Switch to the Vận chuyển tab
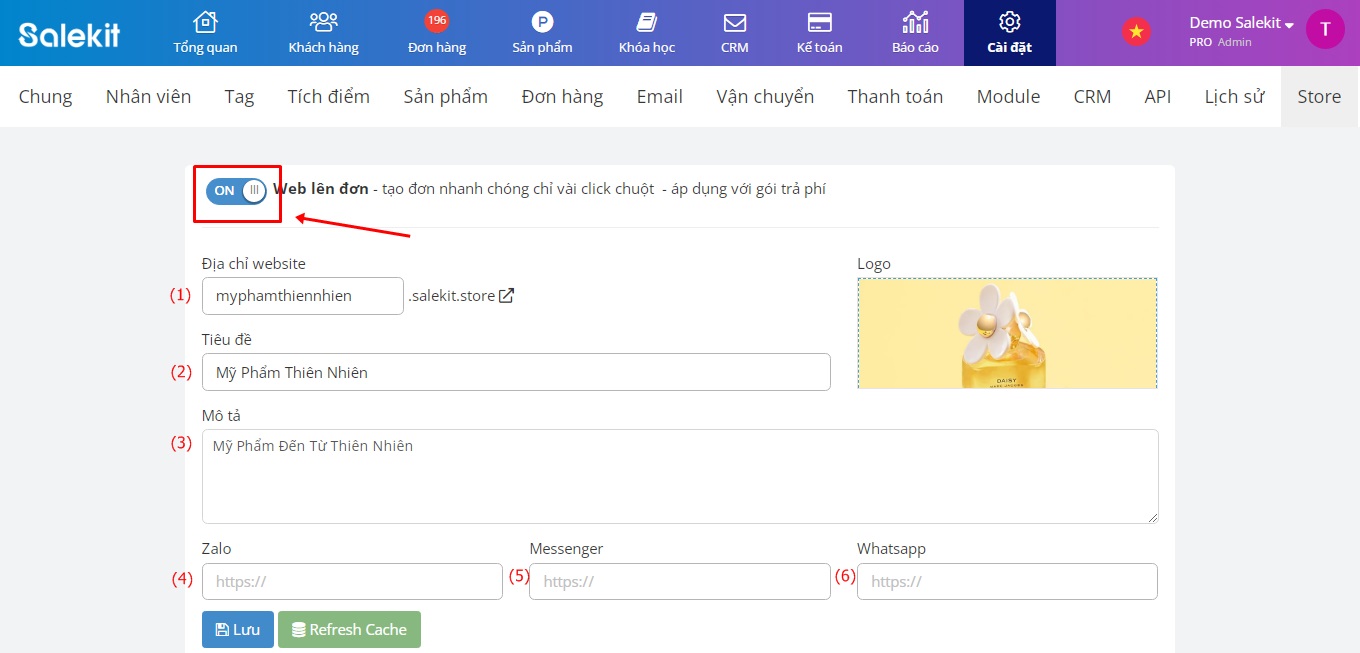 (765, 96)
